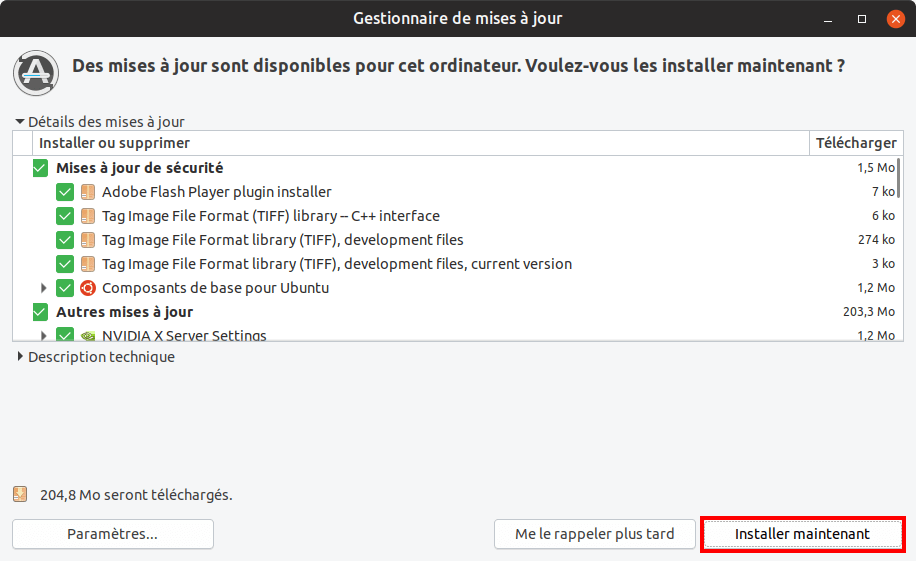The width and height of the screenshot is (916, 561).
Task: Expand Composants de base pour Ubuntu tree
Action: [43, 288]
